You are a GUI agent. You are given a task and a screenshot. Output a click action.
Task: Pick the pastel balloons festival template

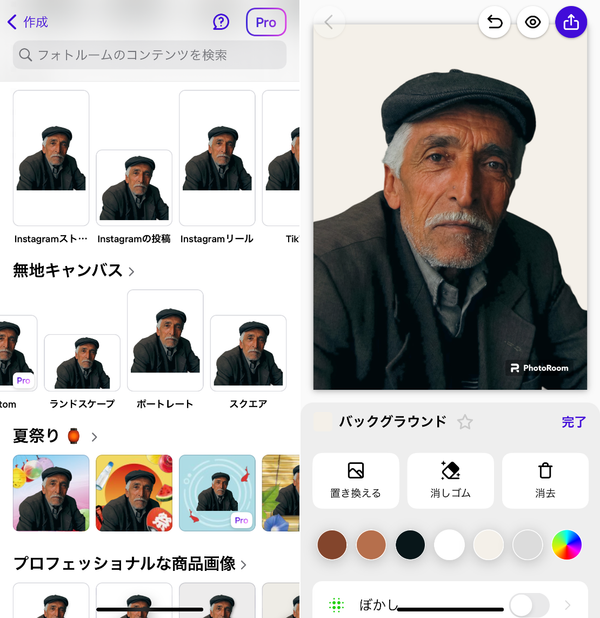click(51, 493)
